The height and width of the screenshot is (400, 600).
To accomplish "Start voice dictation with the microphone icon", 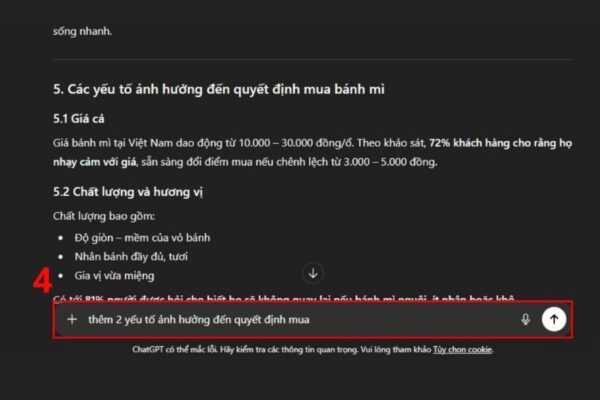I will 526,319.
